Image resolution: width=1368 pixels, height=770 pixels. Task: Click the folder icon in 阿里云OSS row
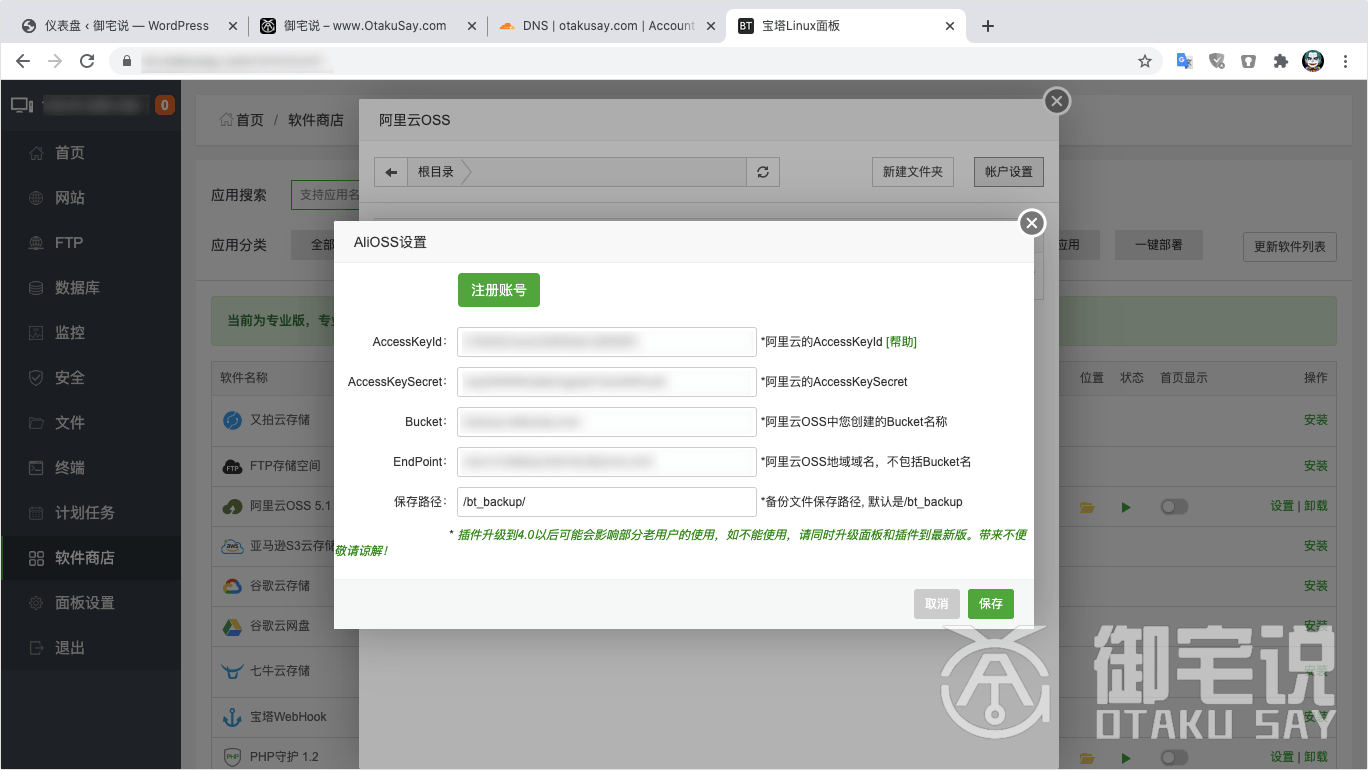click(1087, 507)
